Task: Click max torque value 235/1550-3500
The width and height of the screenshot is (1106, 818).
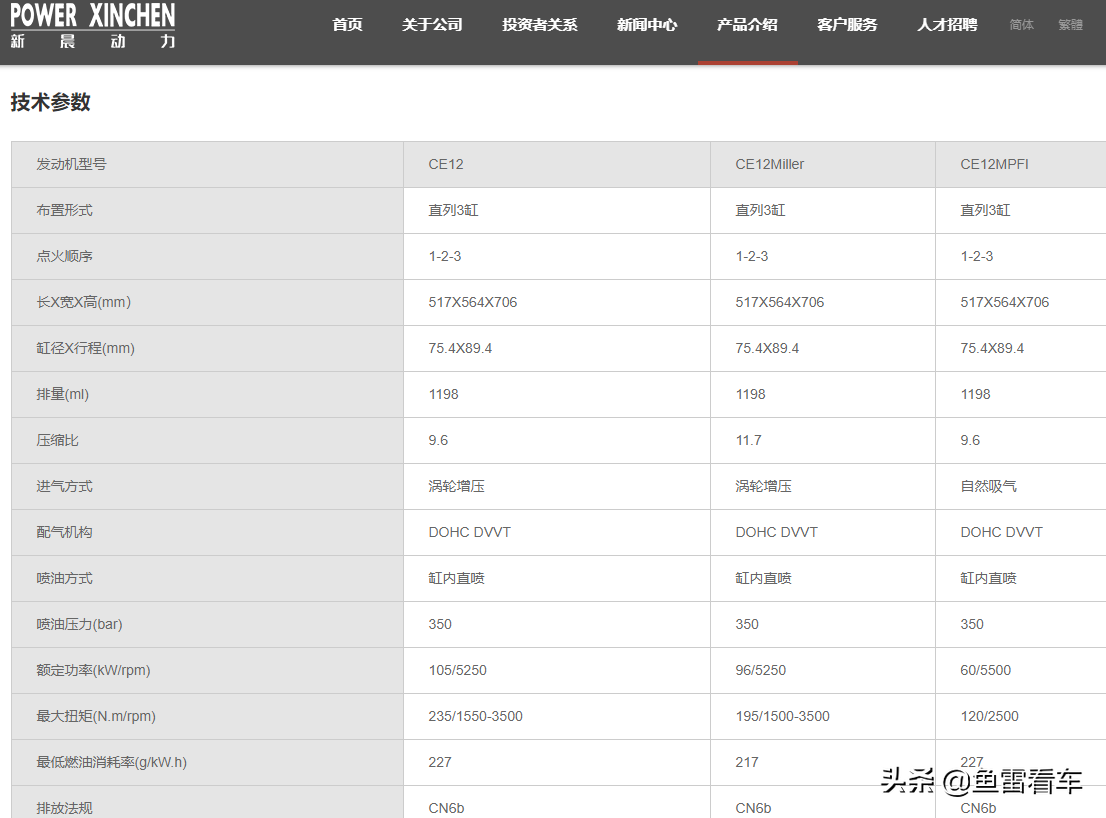Action: [475, 716]
